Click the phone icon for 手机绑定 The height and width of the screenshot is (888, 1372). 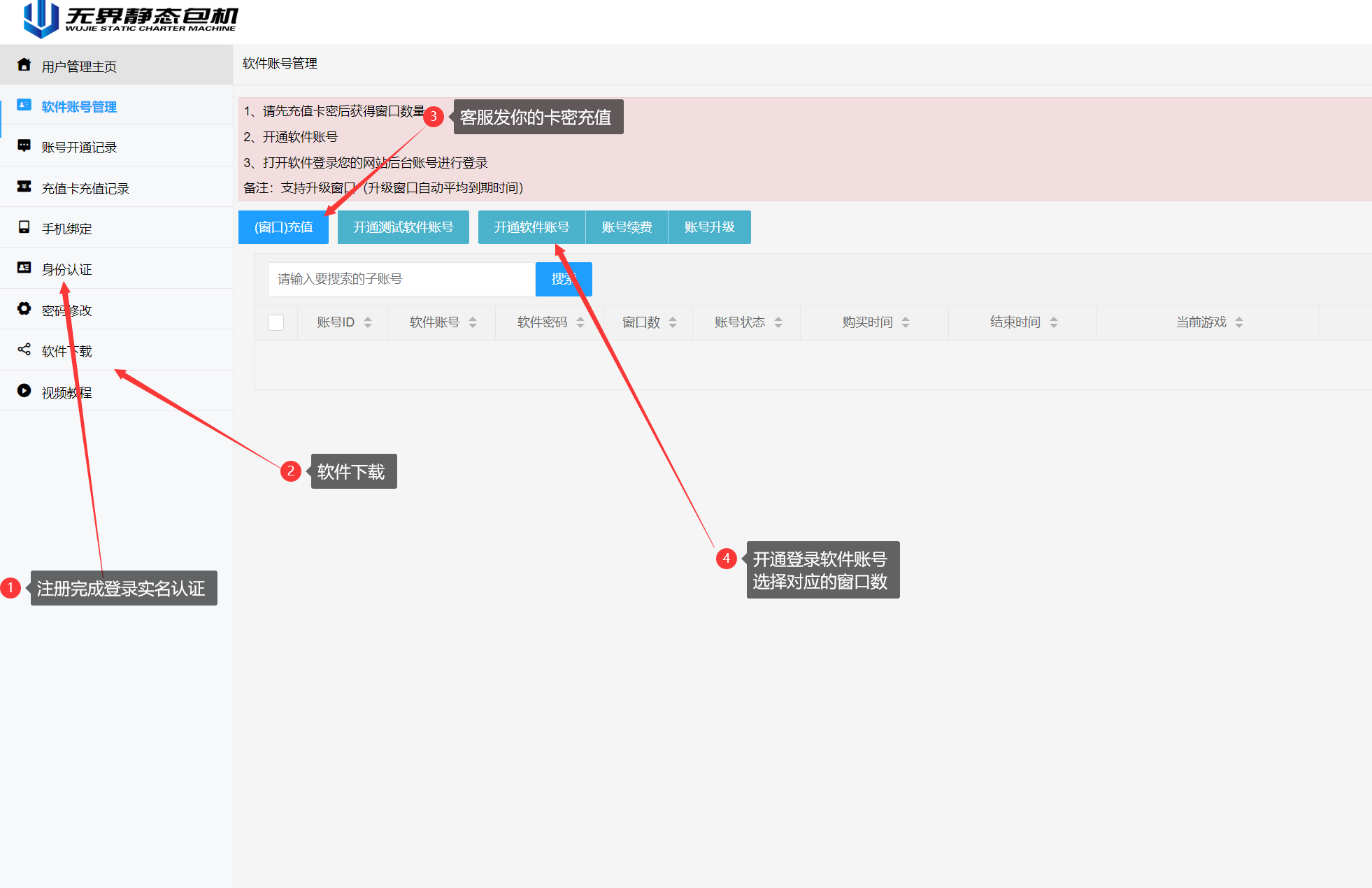tap(24, 227)
